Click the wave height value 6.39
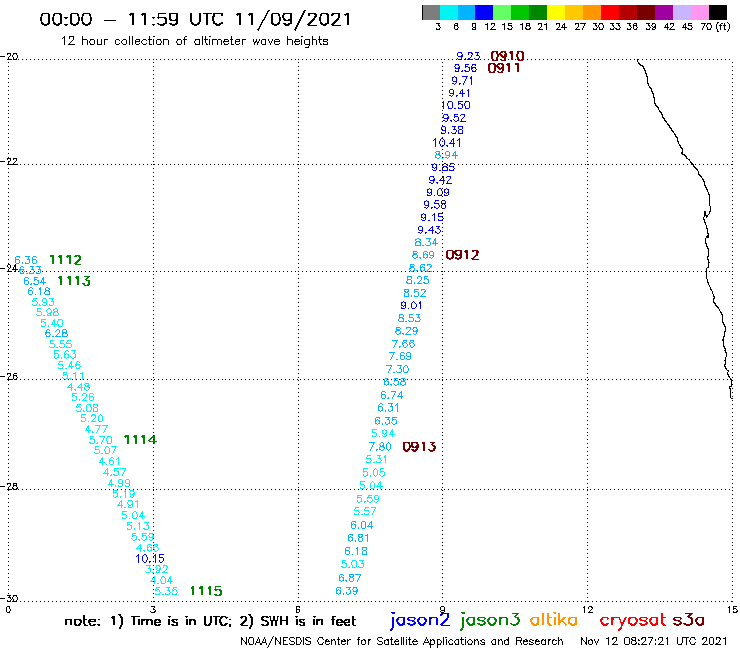 (x=347, y=591)
